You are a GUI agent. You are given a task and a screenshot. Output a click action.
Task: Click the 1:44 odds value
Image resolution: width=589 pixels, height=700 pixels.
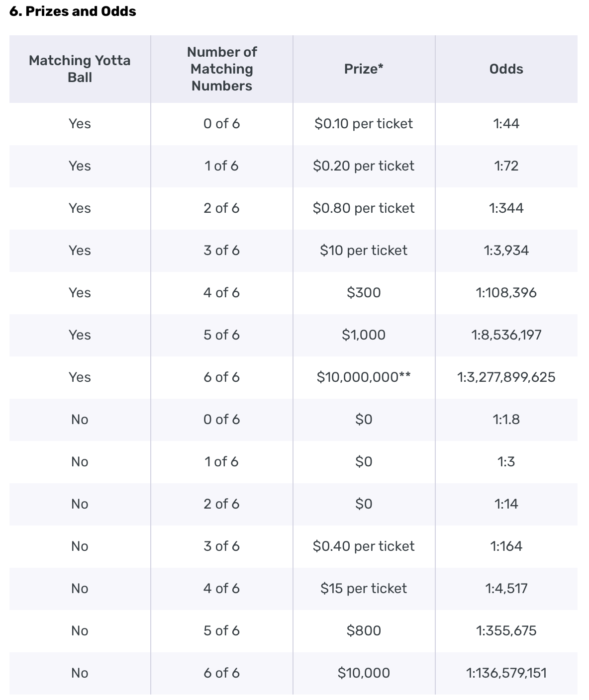(x=506, y=124)
